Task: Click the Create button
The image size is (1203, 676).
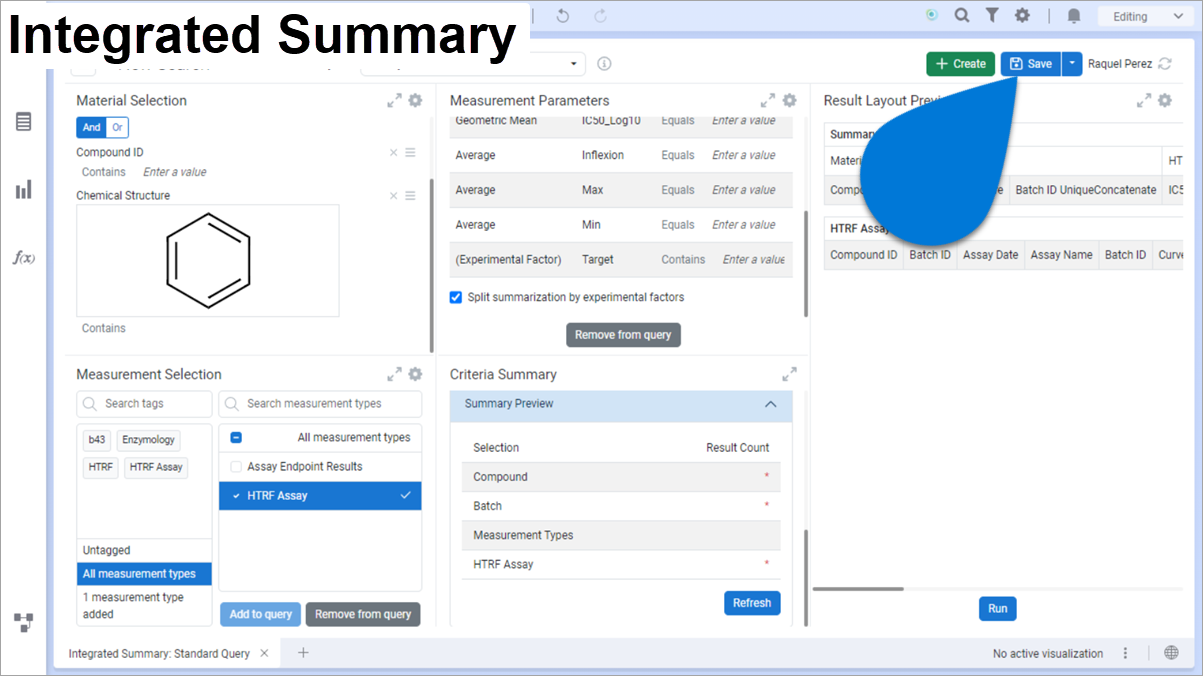Action: (960, 63)
